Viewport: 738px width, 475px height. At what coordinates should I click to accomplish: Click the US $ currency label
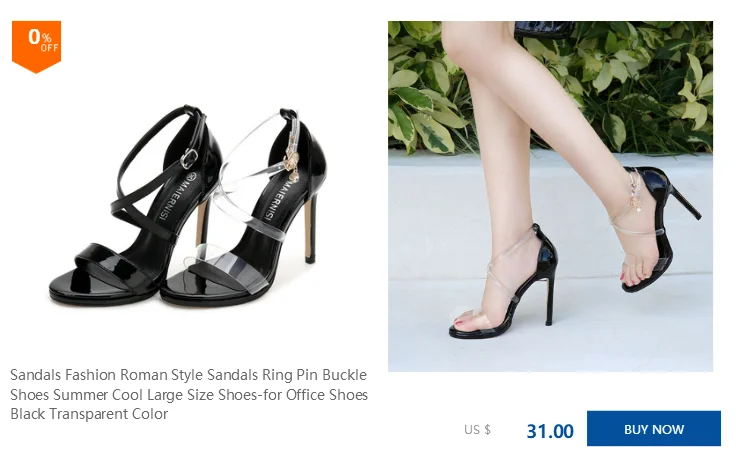477,429
